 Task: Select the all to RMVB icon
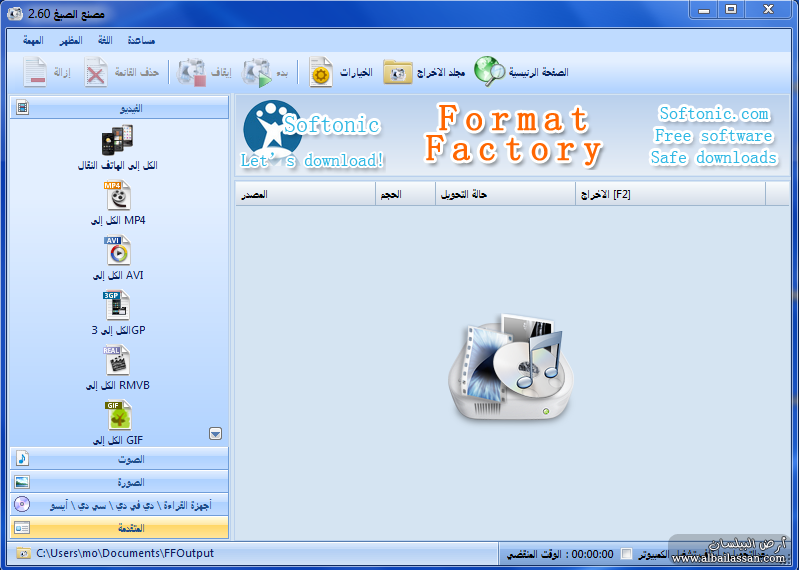coord(117,360)
